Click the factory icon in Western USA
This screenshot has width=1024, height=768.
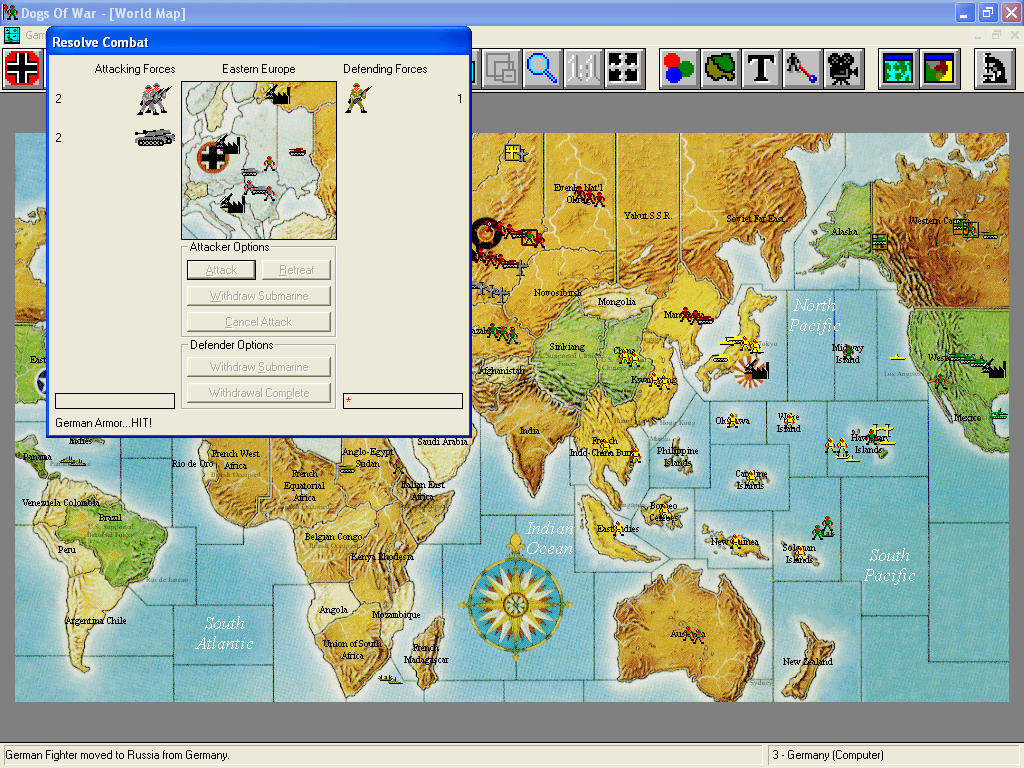[993, 367]
